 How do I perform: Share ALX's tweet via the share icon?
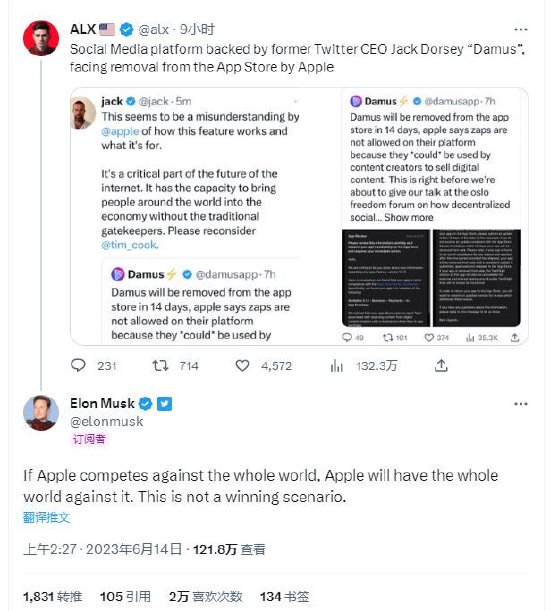[441, 366]
